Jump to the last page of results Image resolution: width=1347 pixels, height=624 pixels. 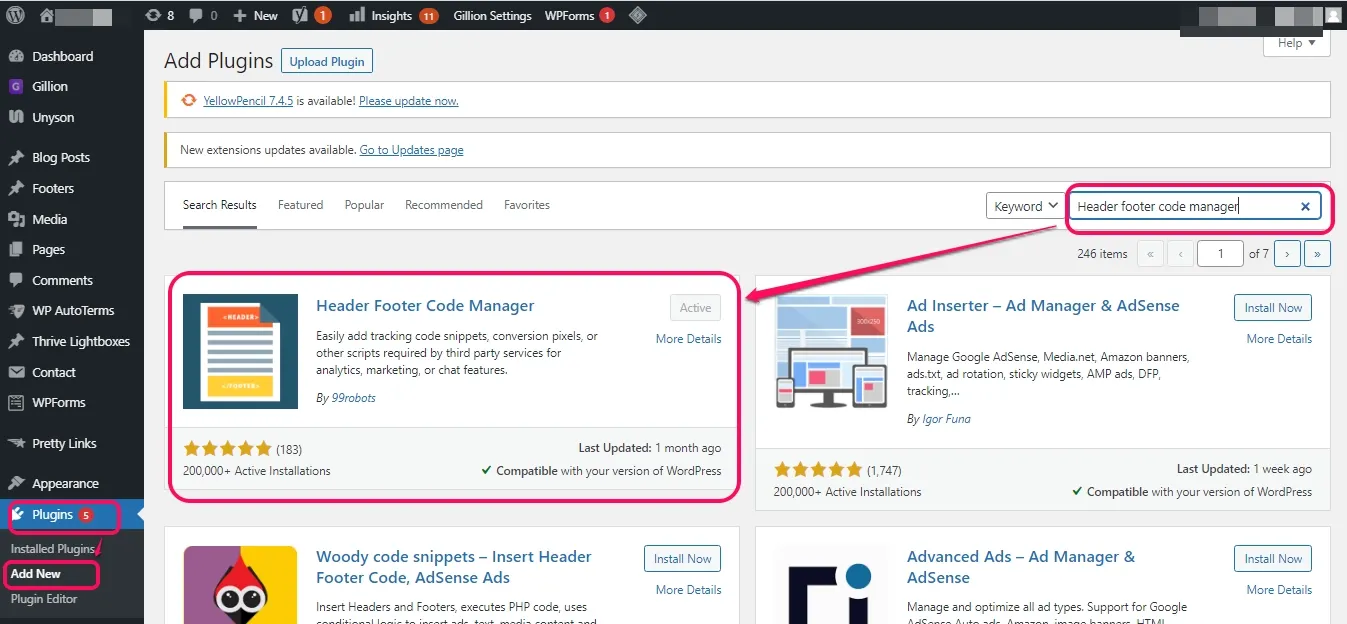(1317, 254)
